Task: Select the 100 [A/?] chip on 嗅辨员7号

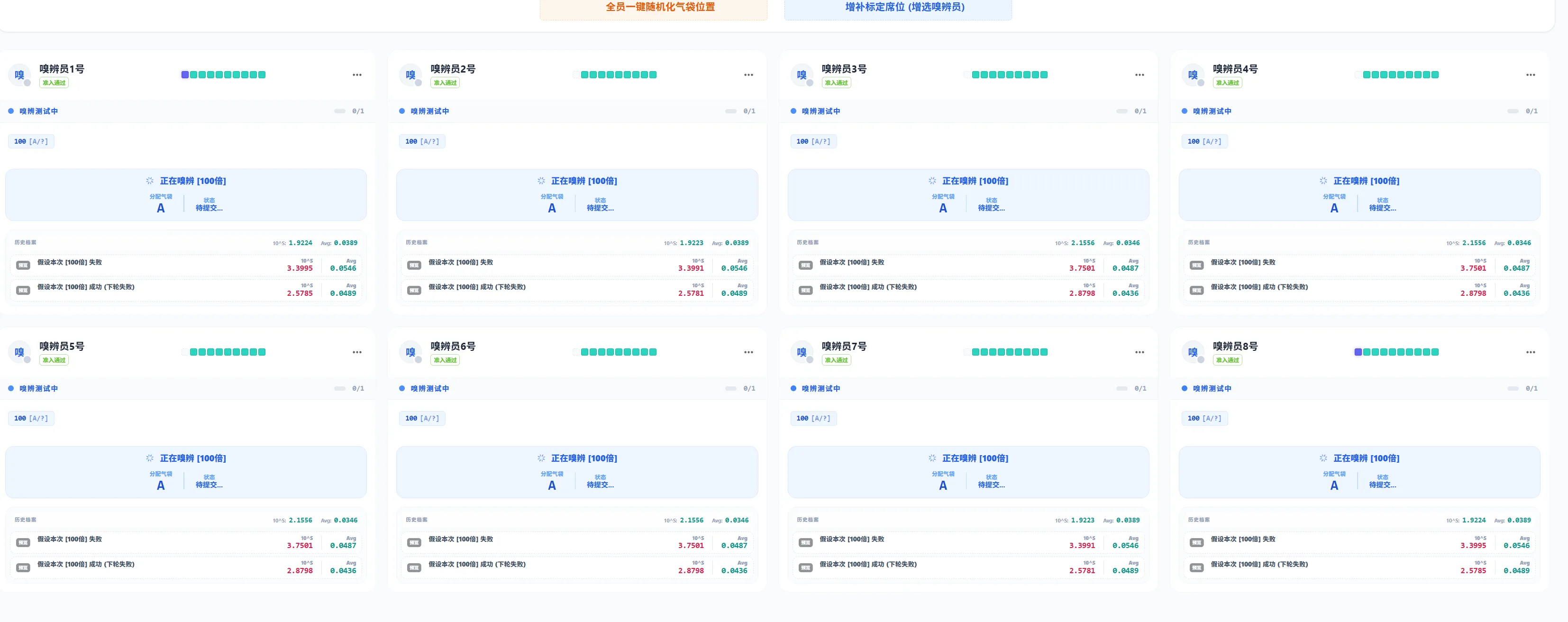Action: (x=813, y=419)
